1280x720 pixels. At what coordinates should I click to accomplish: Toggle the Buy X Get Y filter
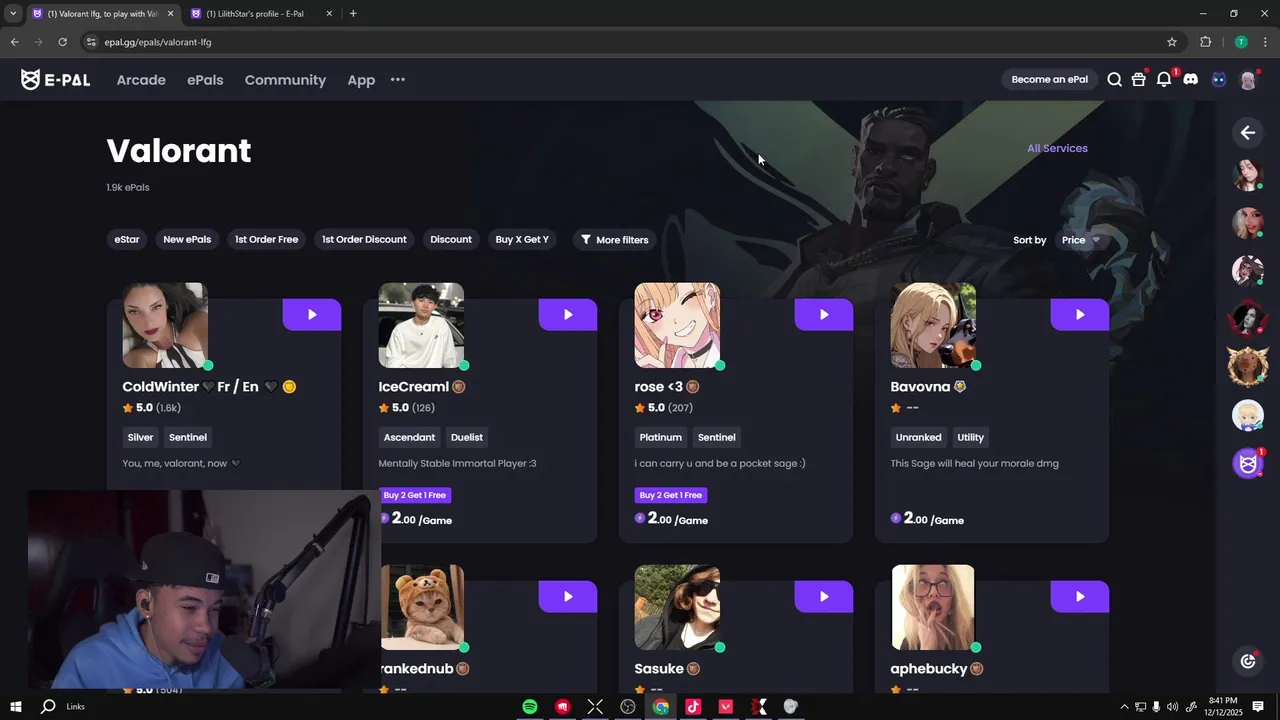[x=522, y=240]
